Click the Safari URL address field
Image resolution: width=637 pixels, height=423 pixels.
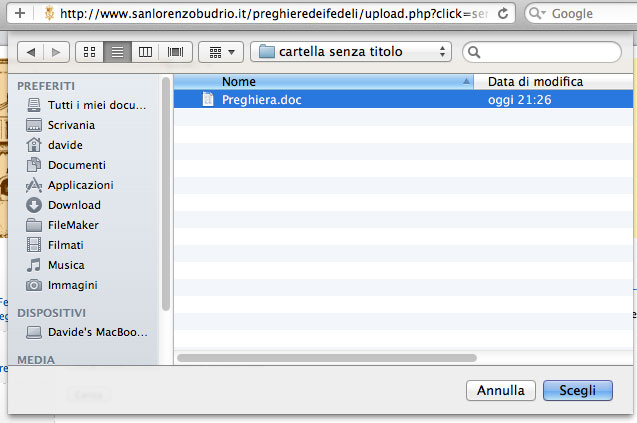click(x=274, y=14)
